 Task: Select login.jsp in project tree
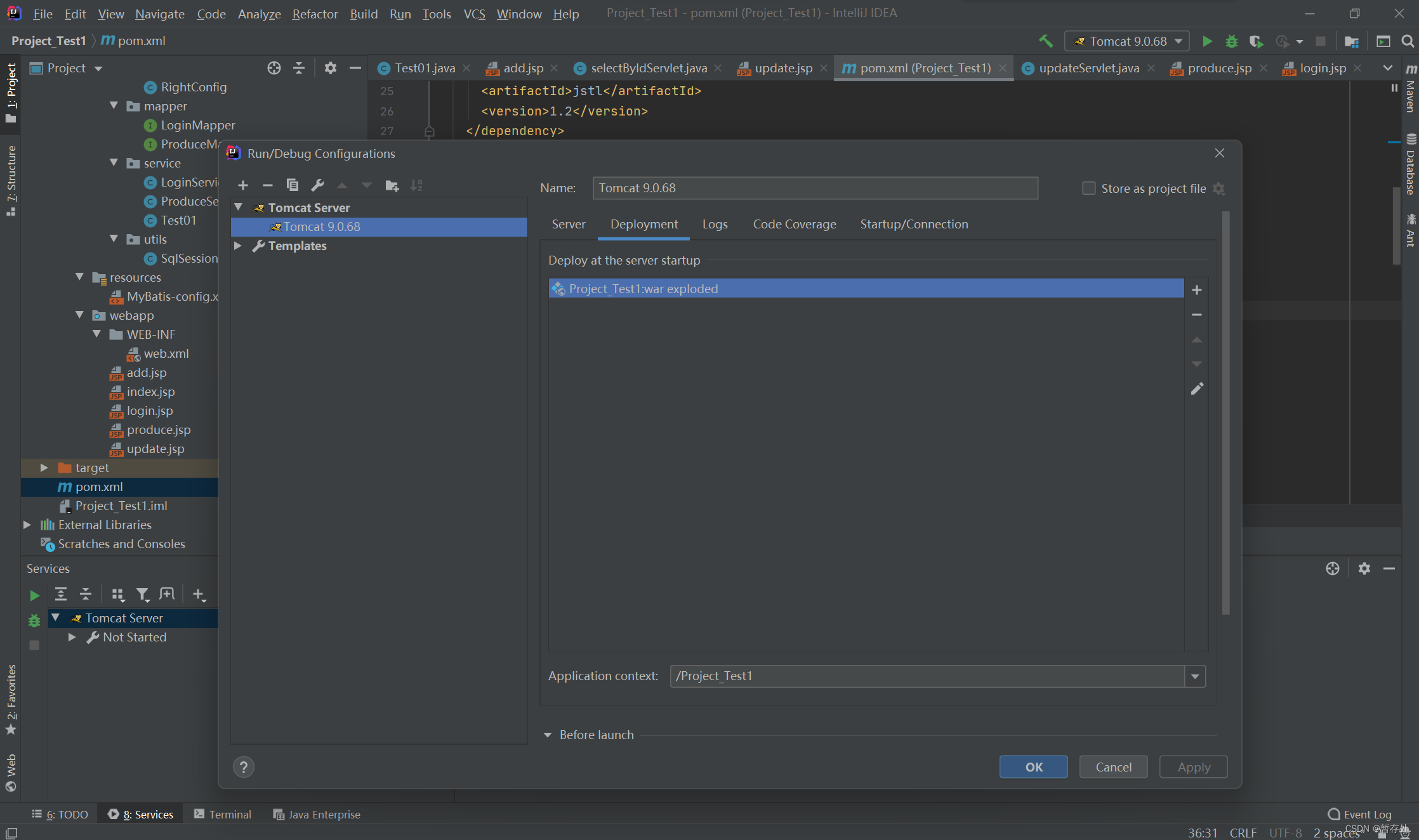tap(149, 410)
